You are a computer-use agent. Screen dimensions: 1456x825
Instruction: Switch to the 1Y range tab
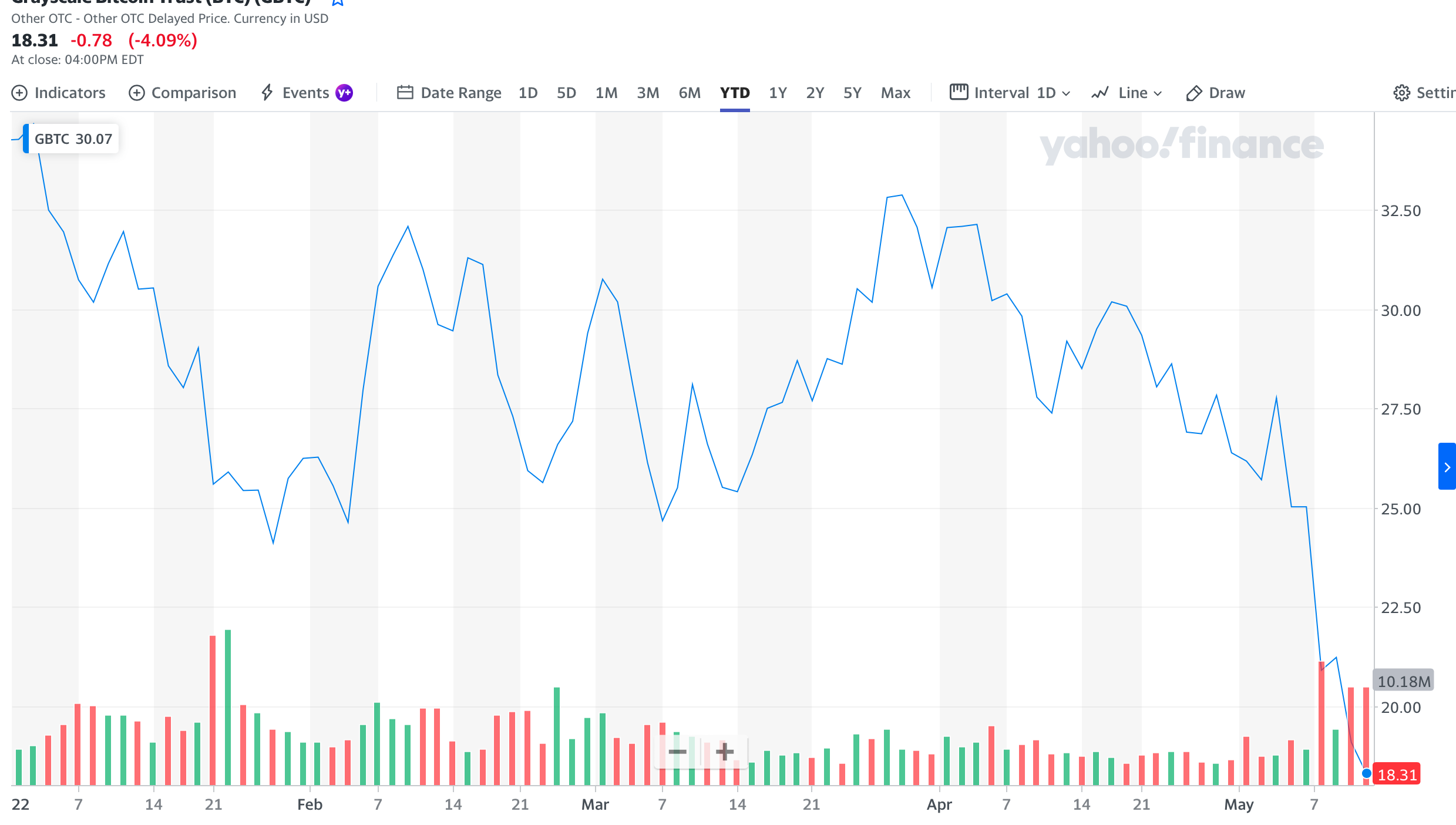coord(778,93)
